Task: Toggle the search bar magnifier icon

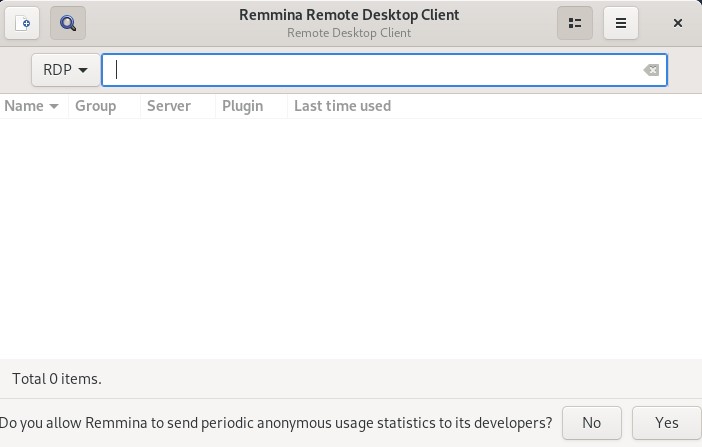Action: [68, 23]
